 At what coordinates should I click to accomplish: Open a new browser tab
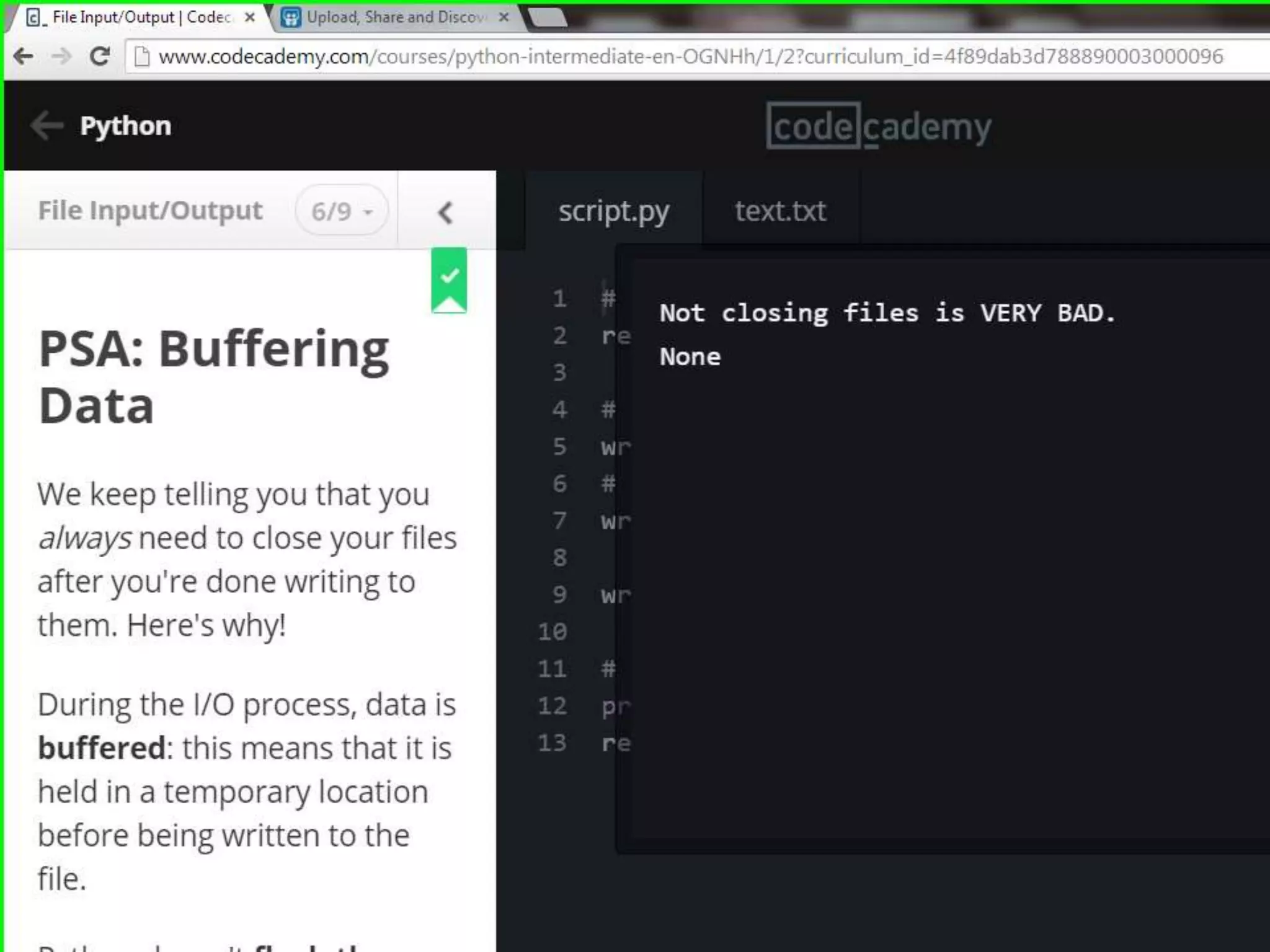(x=548, y=18)
